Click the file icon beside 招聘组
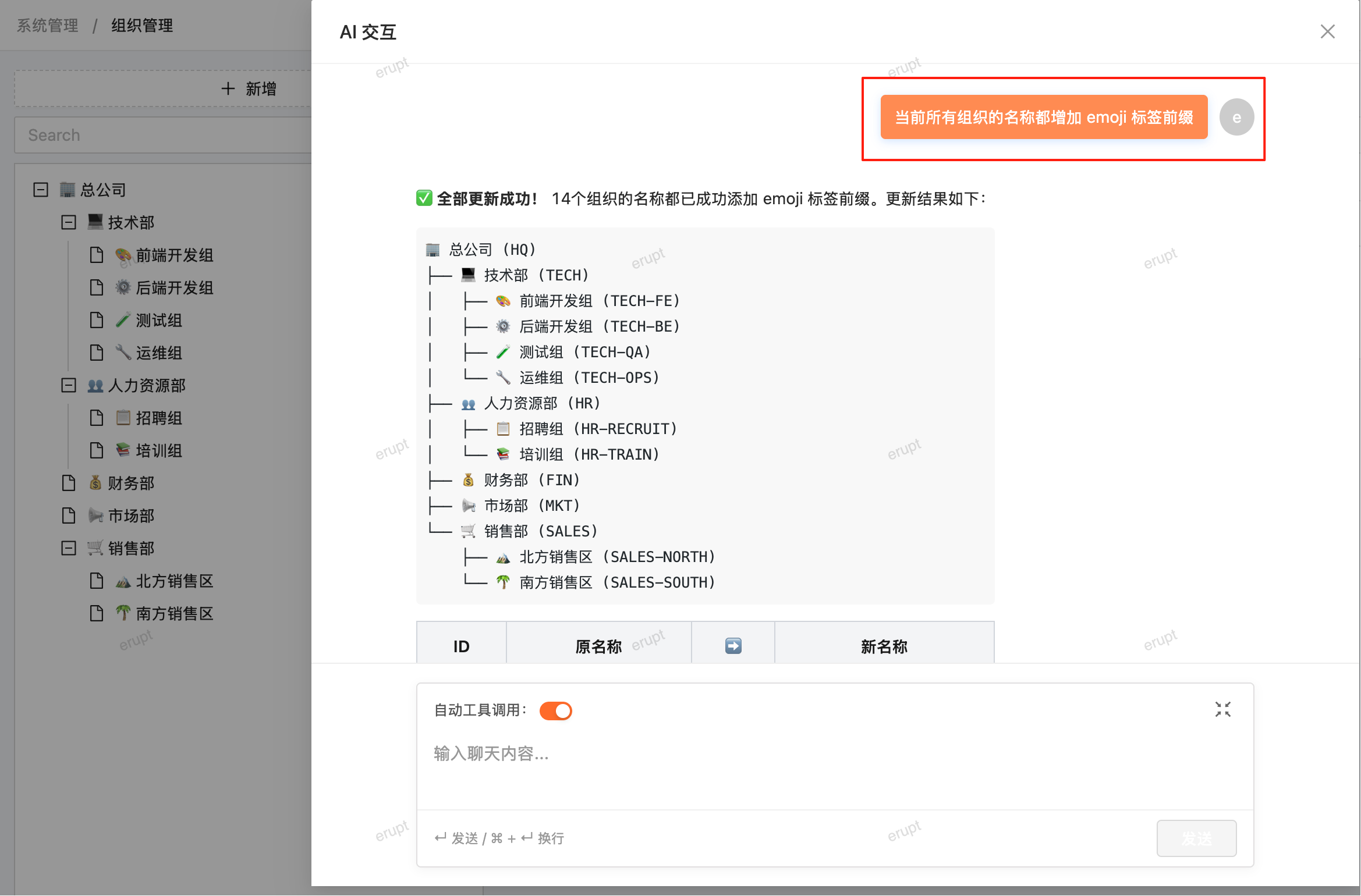This screenshot has width=1361, height=896. pyautogui.click(x=97, y=418)
